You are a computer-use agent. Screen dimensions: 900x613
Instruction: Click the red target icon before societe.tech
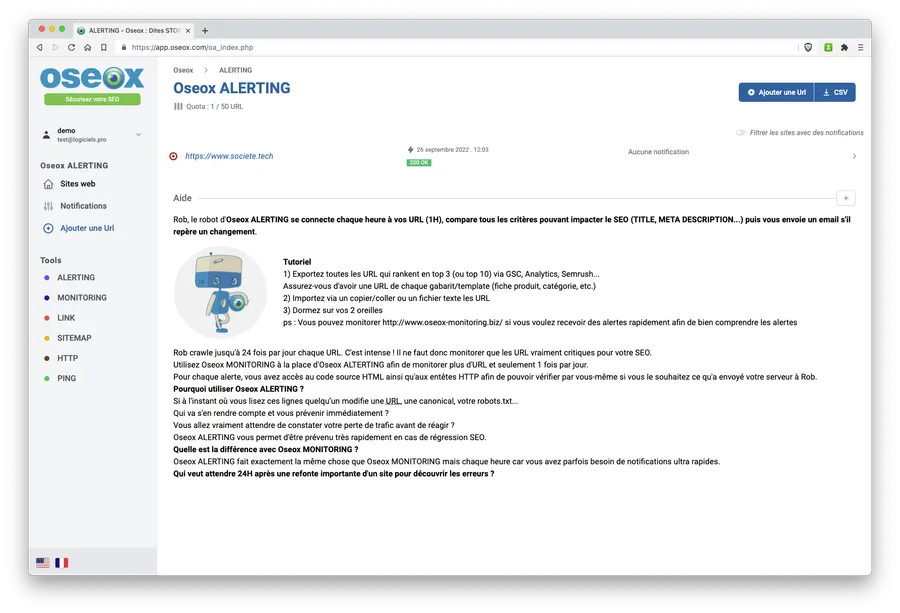click(x=173, y=156)
